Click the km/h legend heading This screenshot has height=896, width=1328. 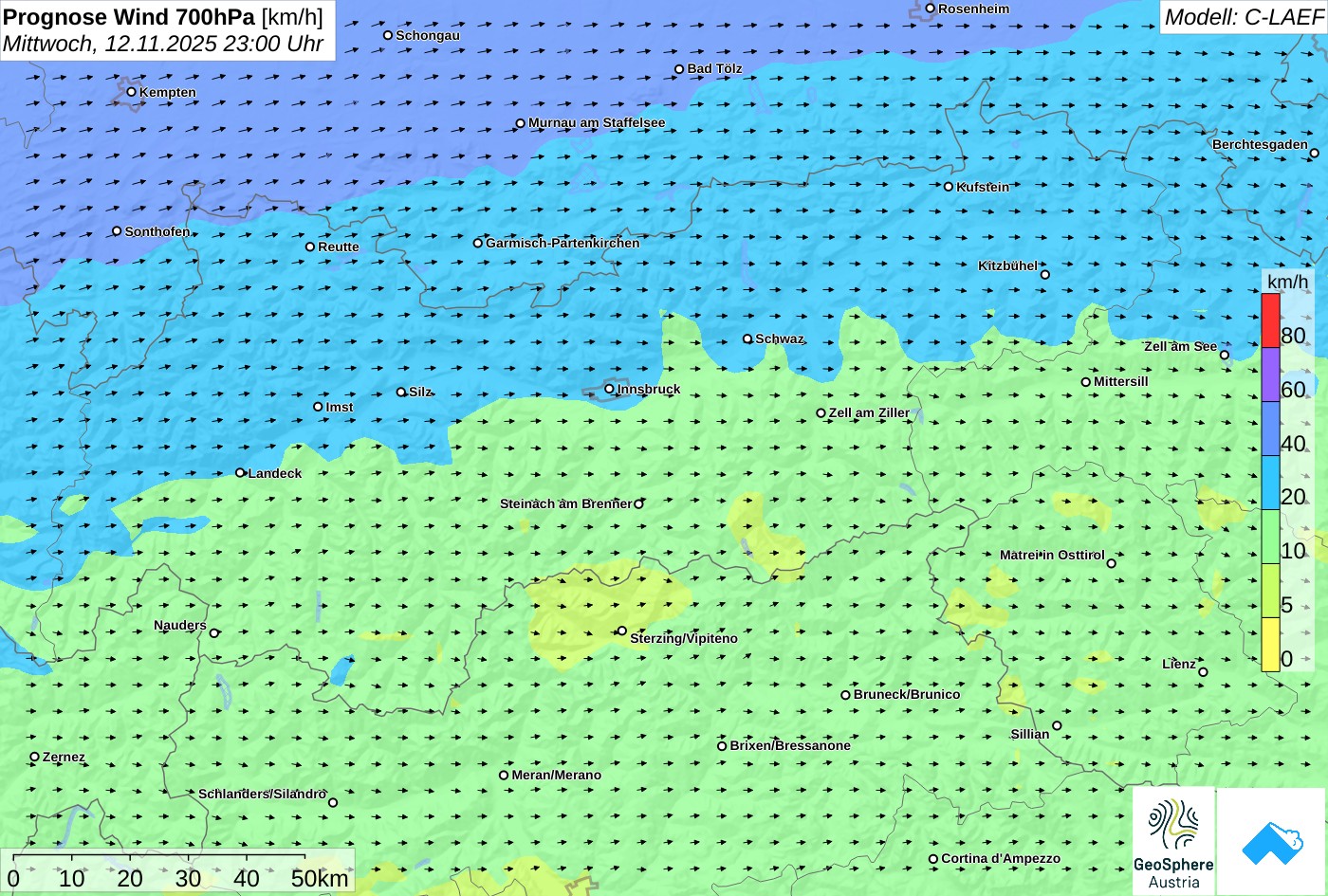coord(1287,282)
